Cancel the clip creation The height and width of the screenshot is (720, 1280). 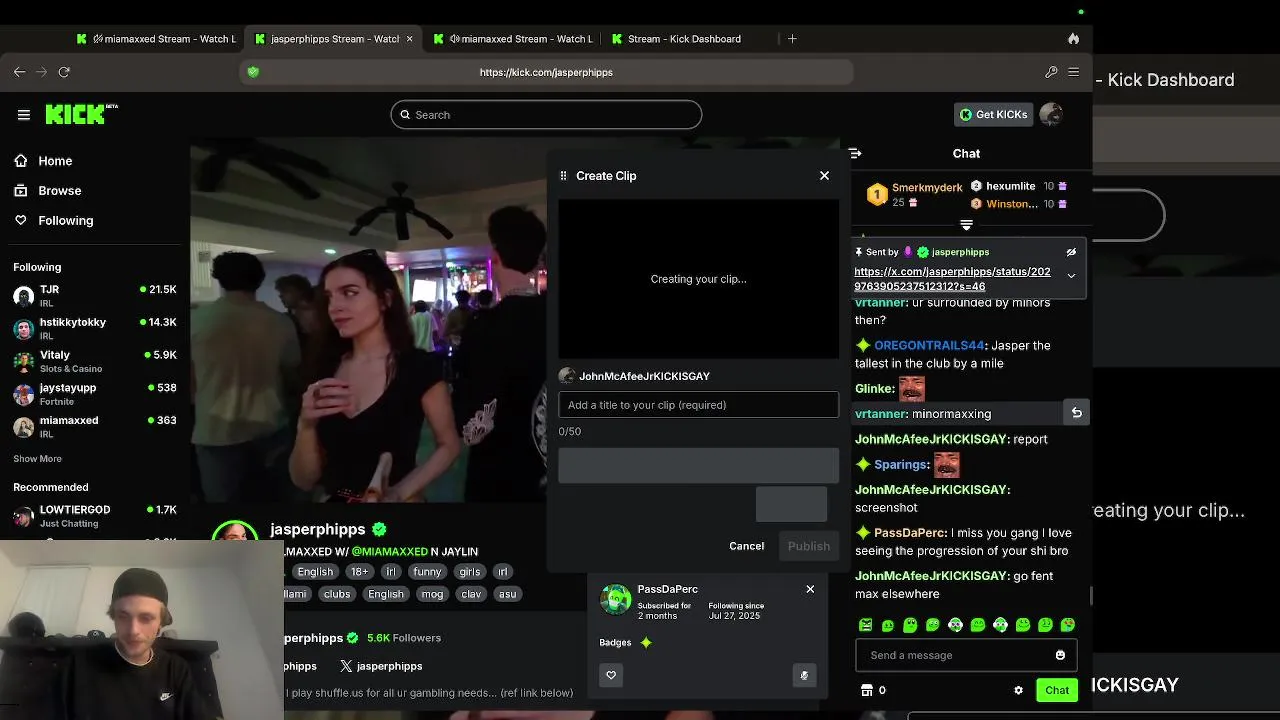tap(746, 546)
